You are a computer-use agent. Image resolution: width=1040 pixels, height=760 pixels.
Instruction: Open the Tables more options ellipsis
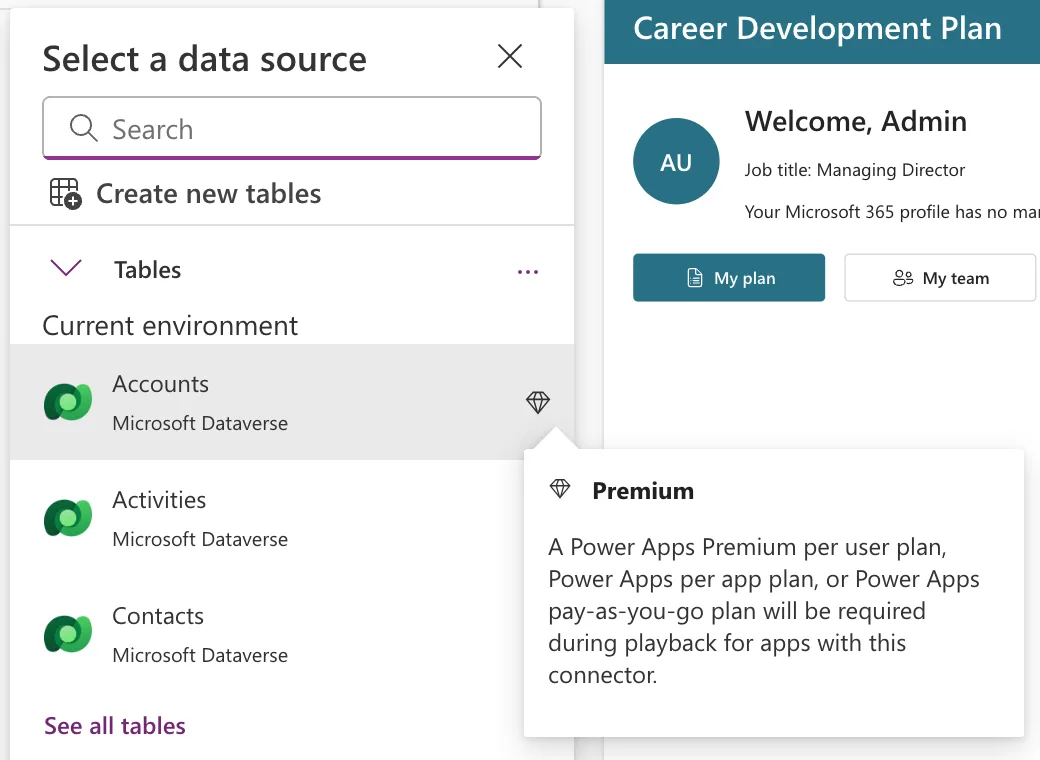click(528, 271)
